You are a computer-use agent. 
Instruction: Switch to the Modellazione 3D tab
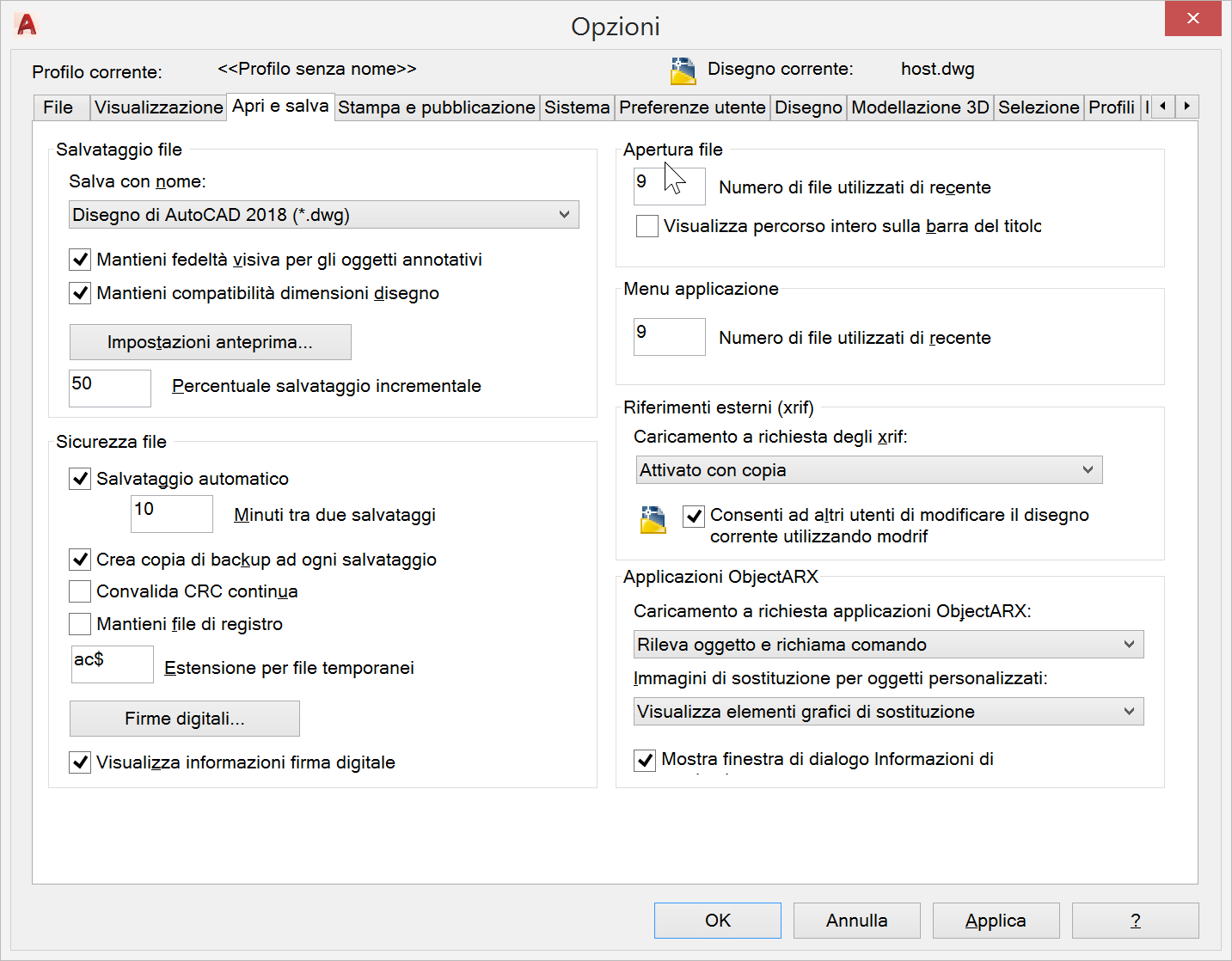[920, 107]
